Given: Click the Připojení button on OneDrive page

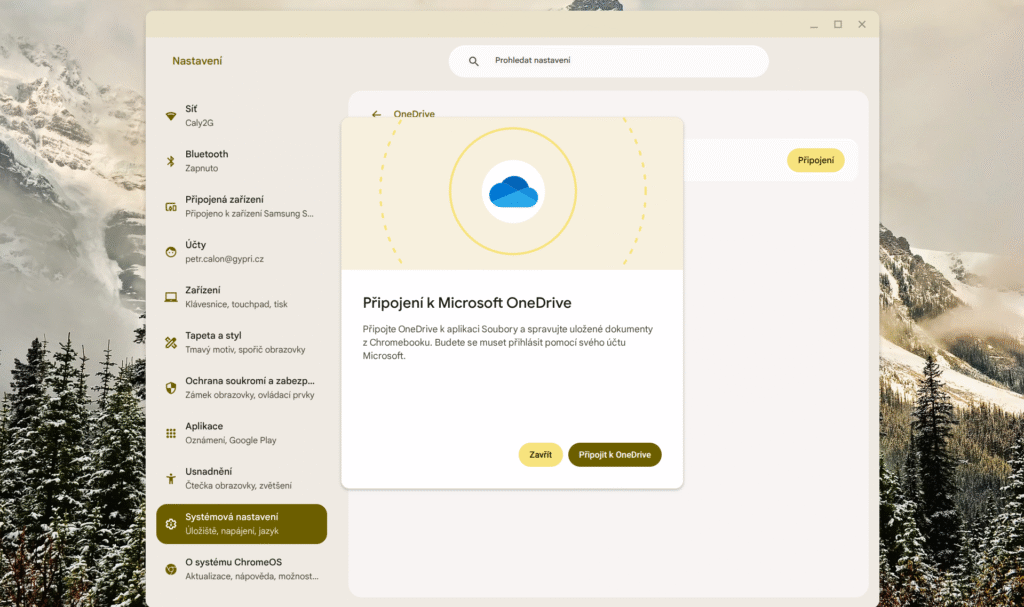Looking at the screenshot, I should point(815,160).
